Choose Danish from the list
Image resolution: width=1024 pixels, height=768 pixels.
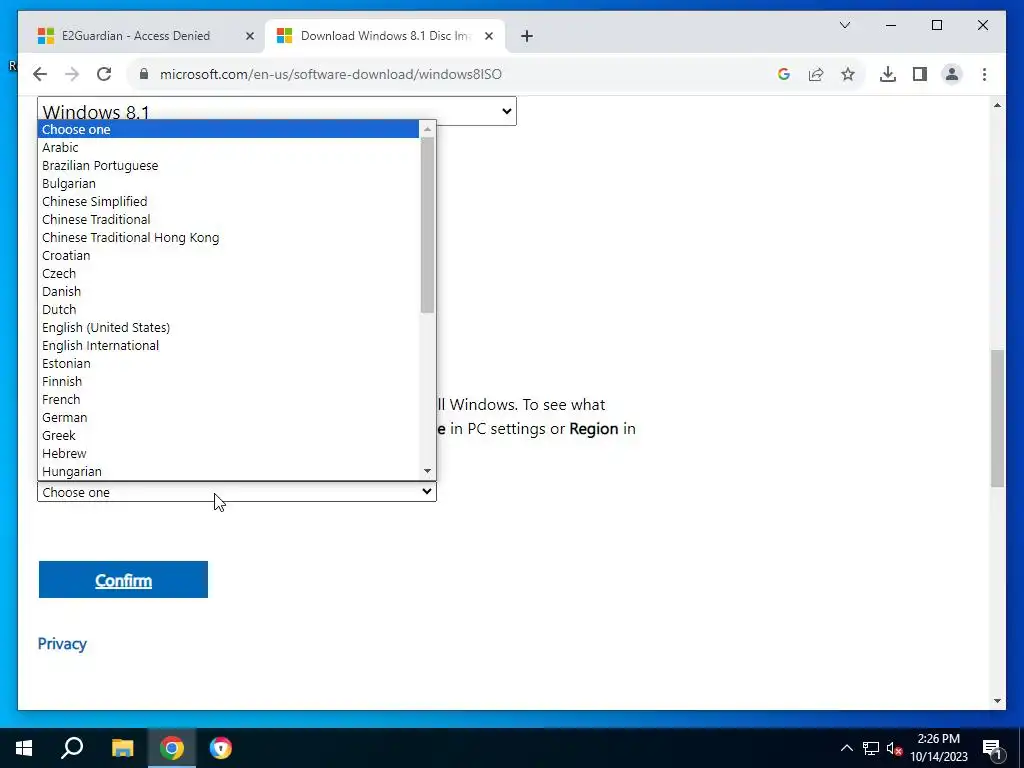(229, 291)
